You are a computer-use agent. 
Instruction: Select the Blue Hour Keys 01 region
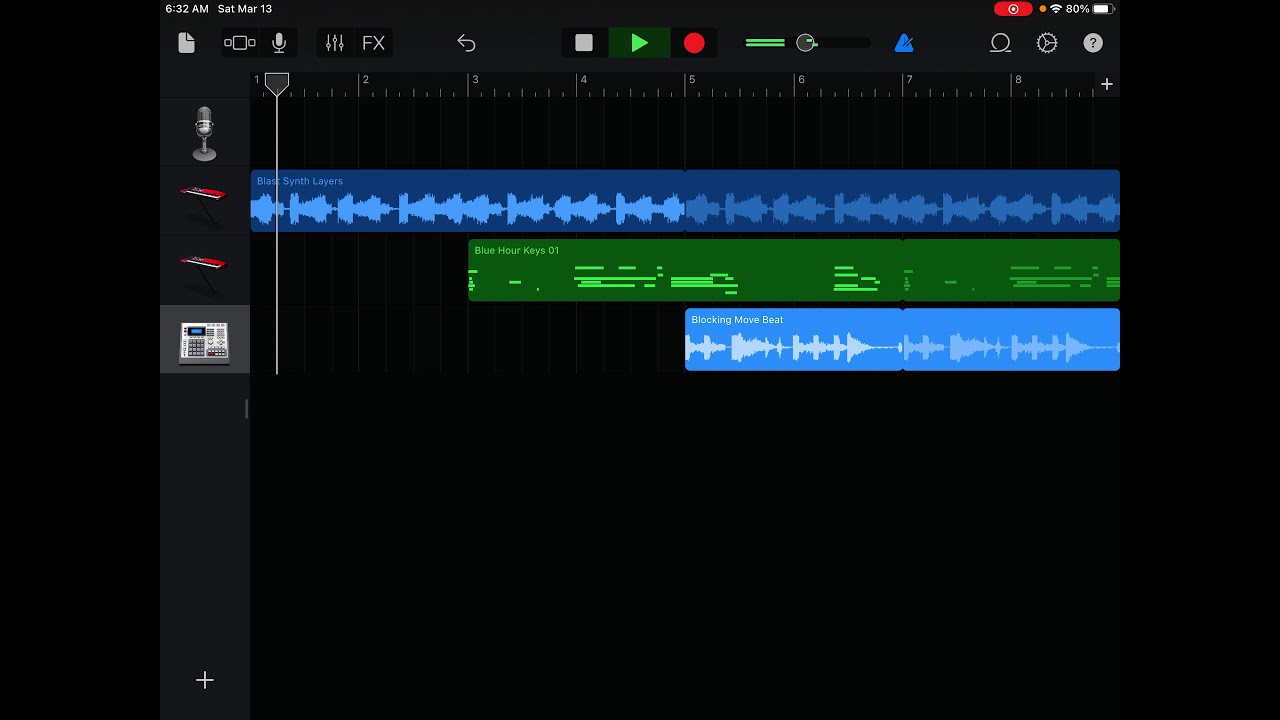pos(685,270)
